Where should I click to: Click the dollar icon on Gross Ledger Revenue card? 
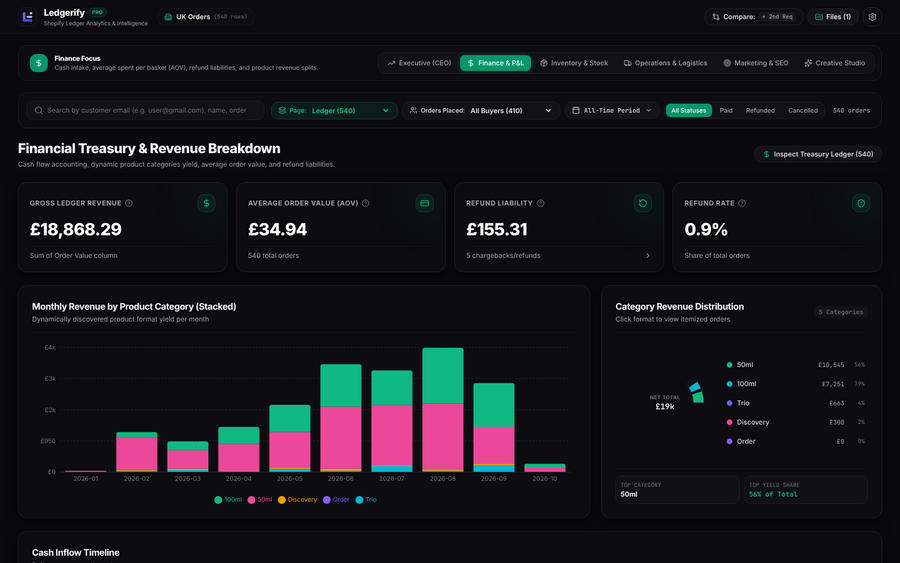click(206, 203)
